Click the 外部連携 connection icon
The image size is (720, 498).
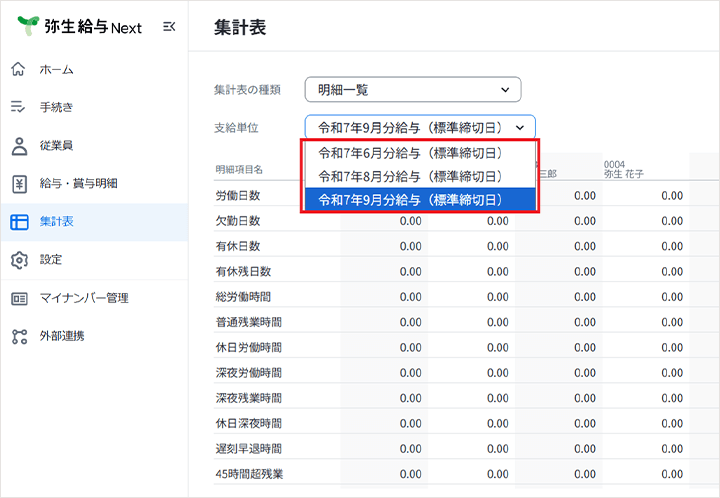pos(19,336)
